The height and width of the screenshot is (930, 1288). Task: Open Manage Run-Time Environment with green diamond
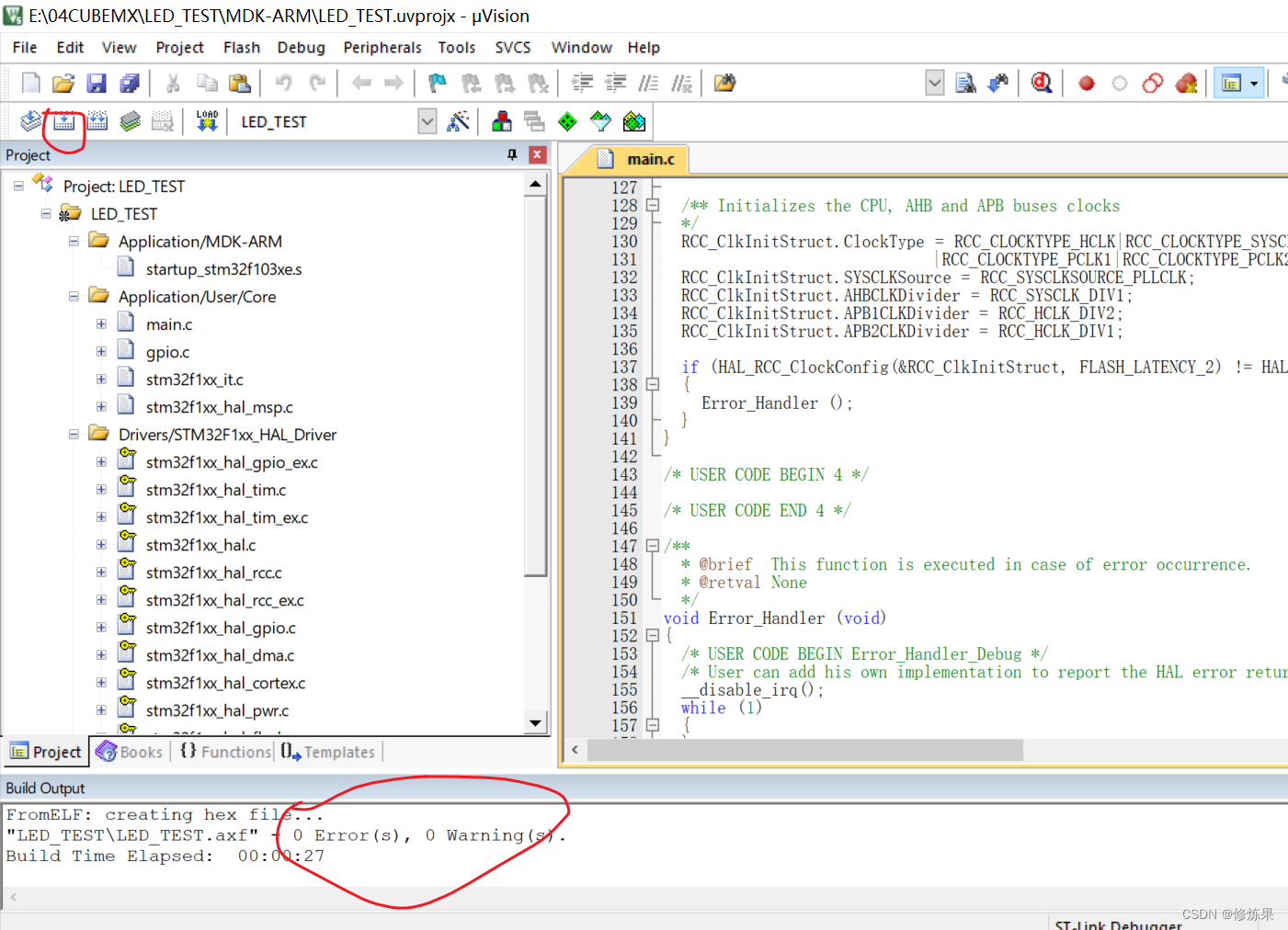567,121
